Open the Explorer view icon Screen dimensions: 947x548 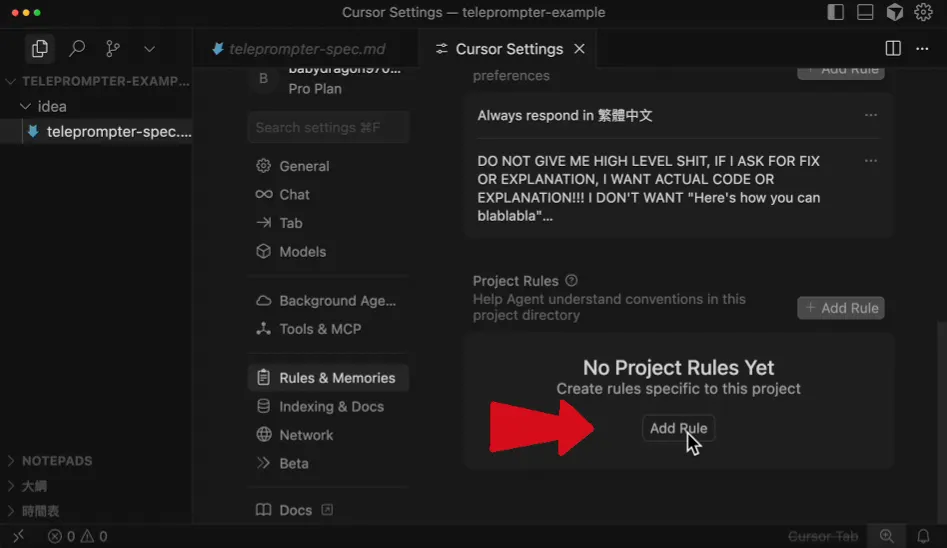(40, 48)
